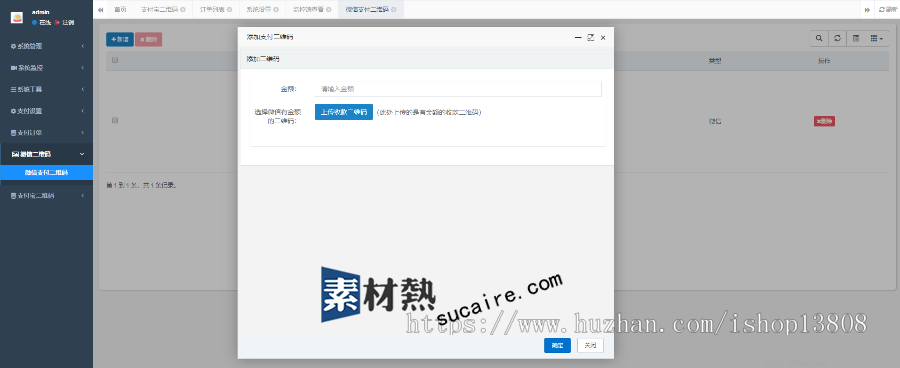Switch to the 首页 tab

121,9
